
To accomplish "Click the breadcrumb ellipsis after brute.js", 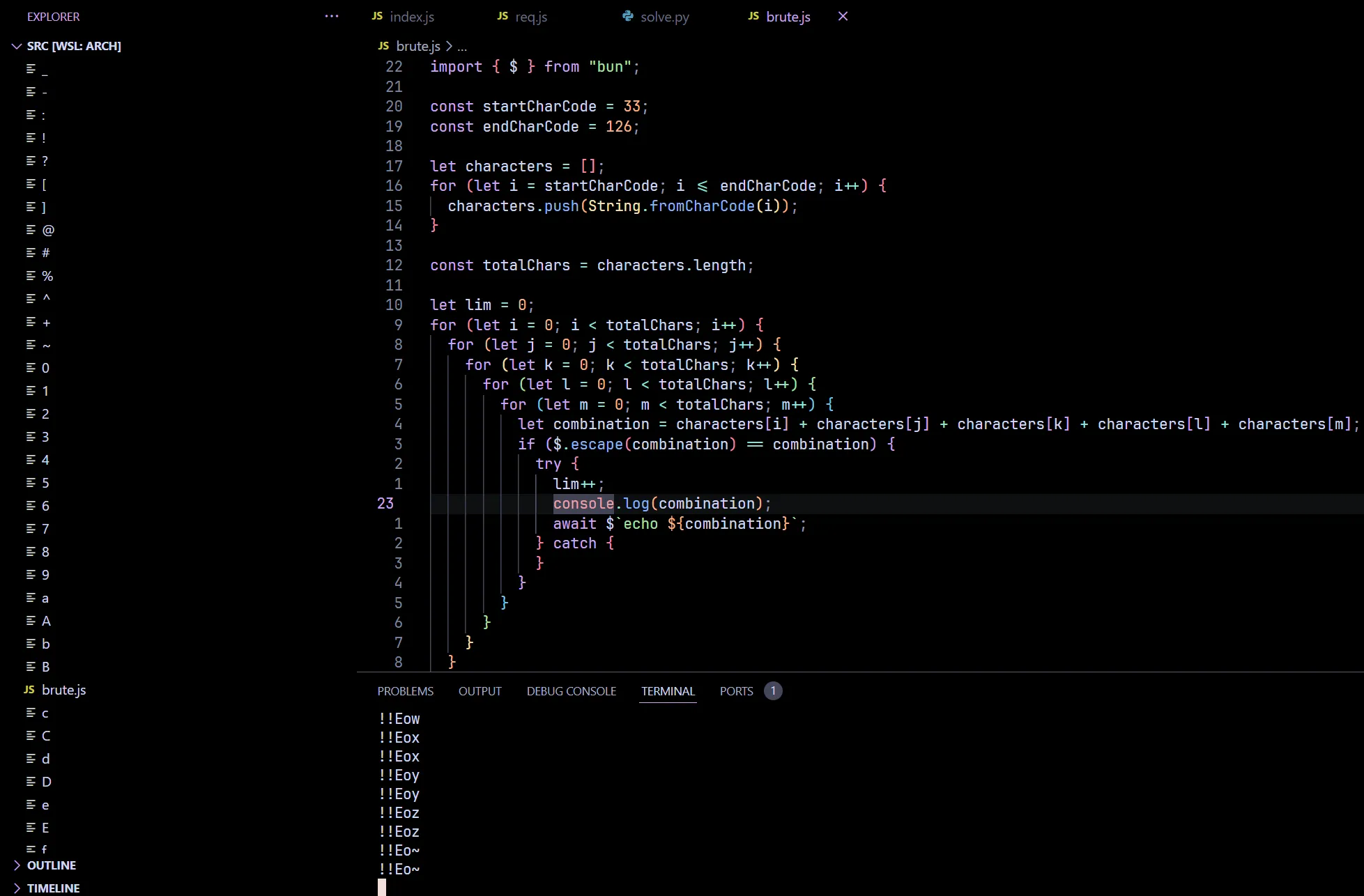I will (462, 47).
